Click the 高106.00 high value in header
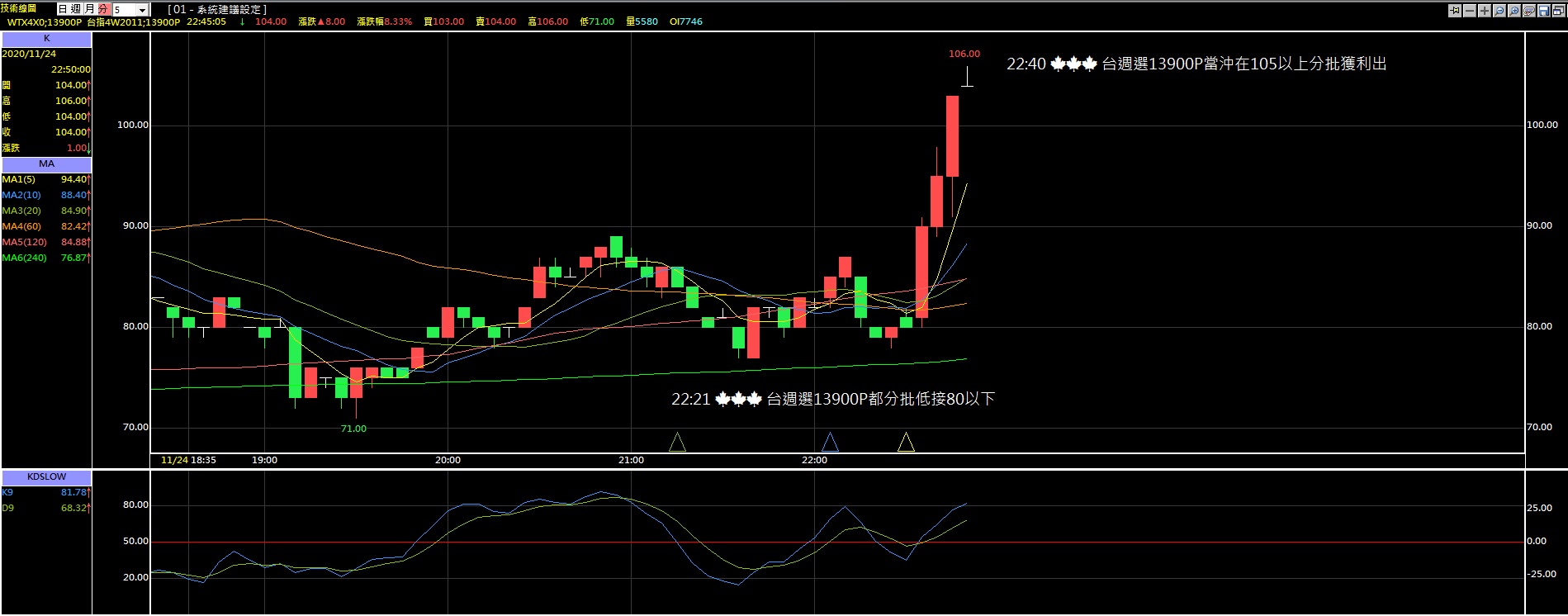This screenshot has height=616, width=1568. coord(548,22)
